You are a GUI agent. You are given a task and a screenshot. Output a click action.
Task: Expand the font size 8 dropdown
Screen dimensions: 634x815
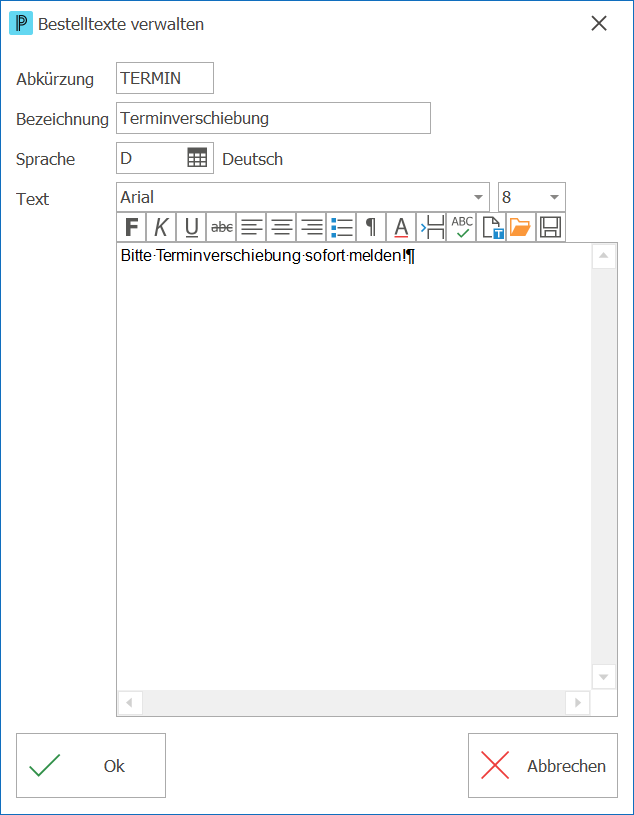tap(554, 198)
